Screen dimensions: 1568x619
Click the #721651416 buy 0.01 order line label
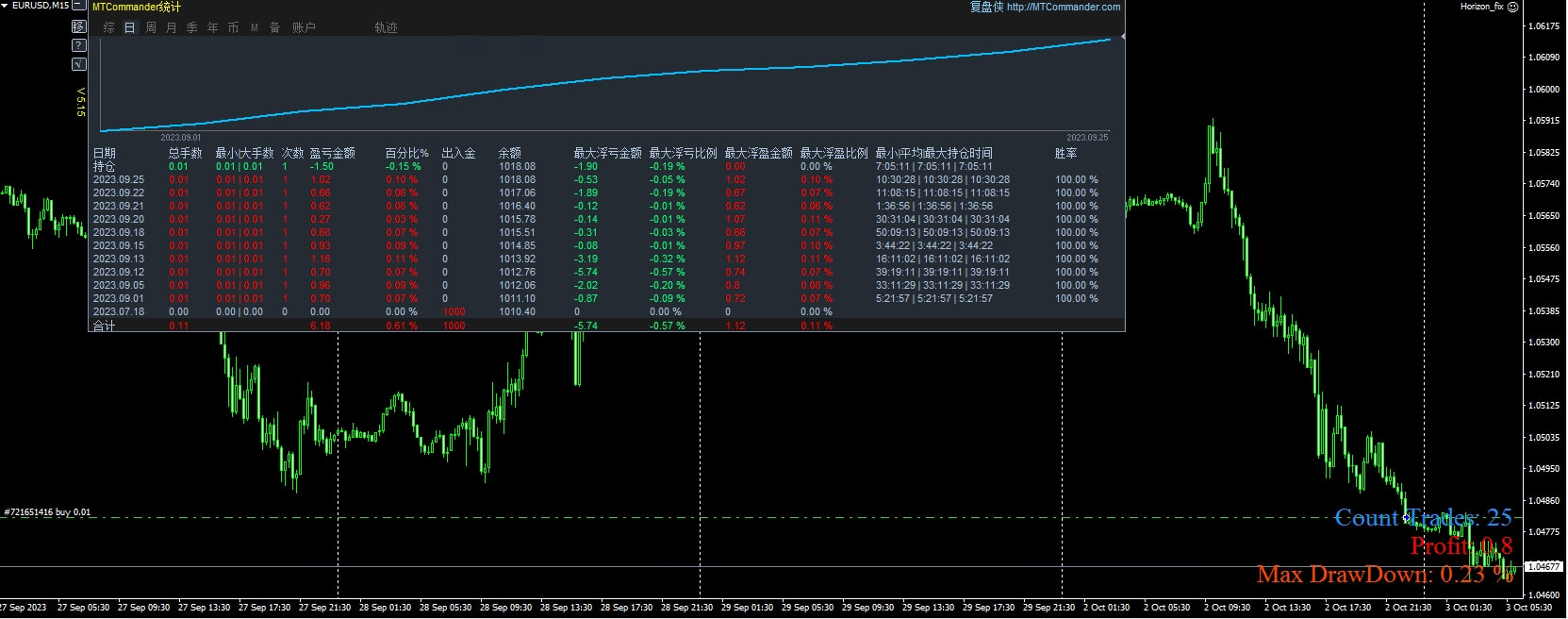click(x=48, y=512)
